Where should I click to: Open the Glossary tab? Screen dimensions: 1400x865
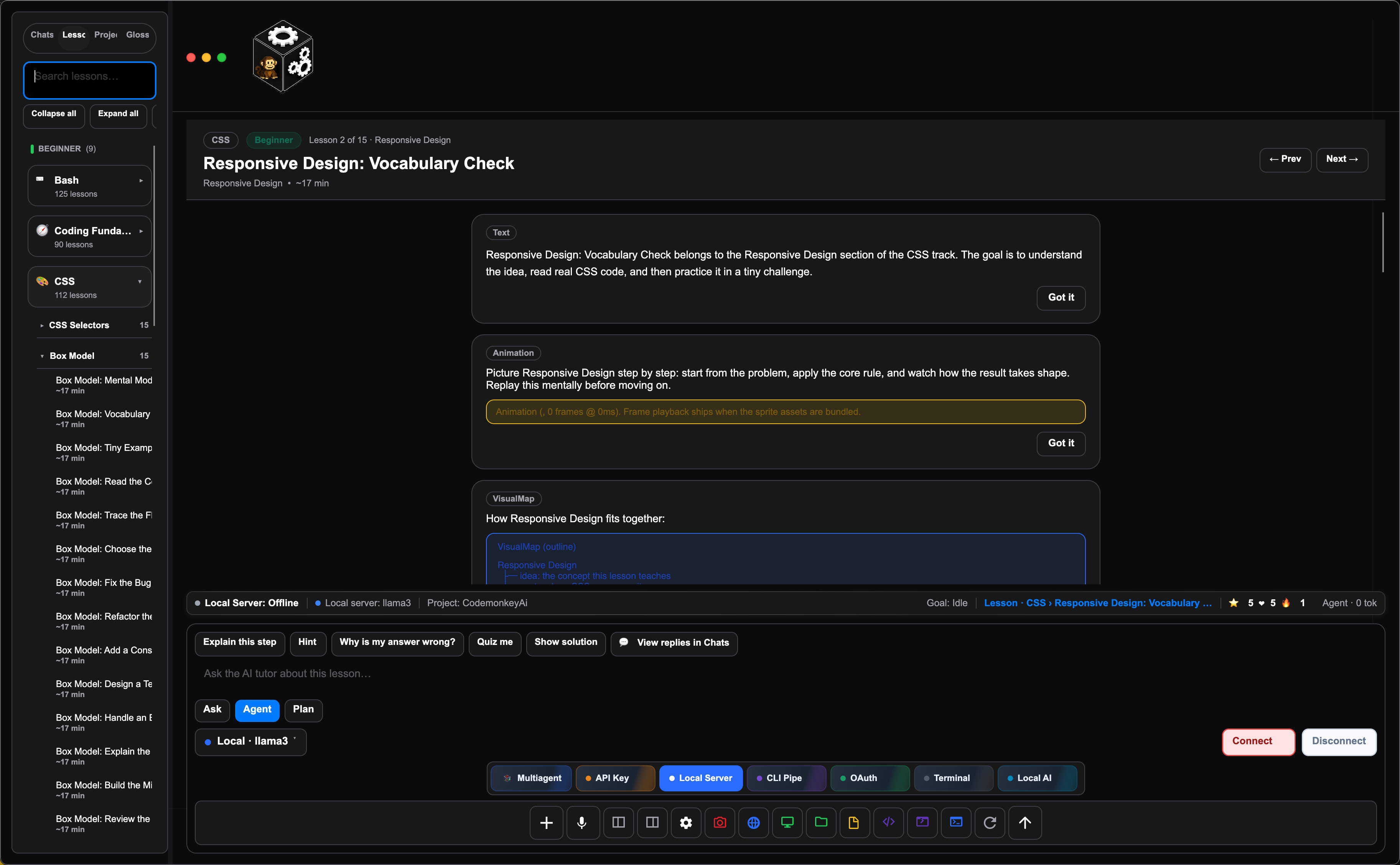(x=137, y=35)
